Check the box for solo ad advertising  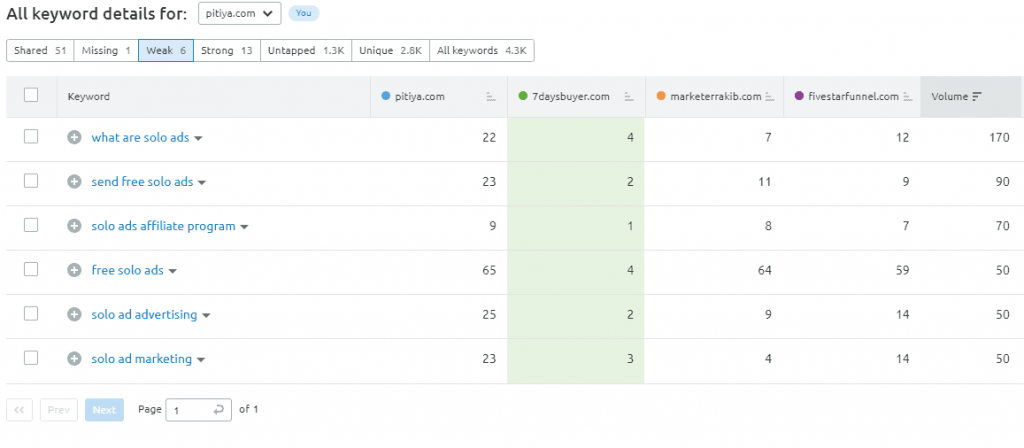coord(31,313)
